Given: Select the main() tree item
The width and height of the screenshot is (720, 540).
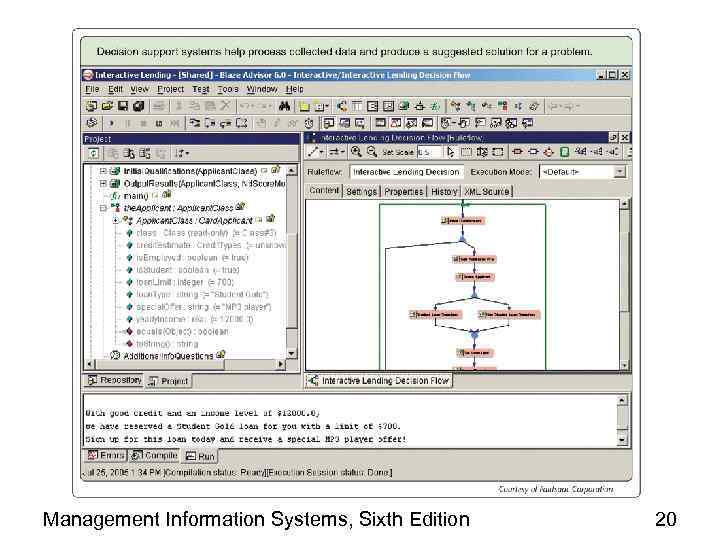Looking at the screenshot, I should (136, 196).
